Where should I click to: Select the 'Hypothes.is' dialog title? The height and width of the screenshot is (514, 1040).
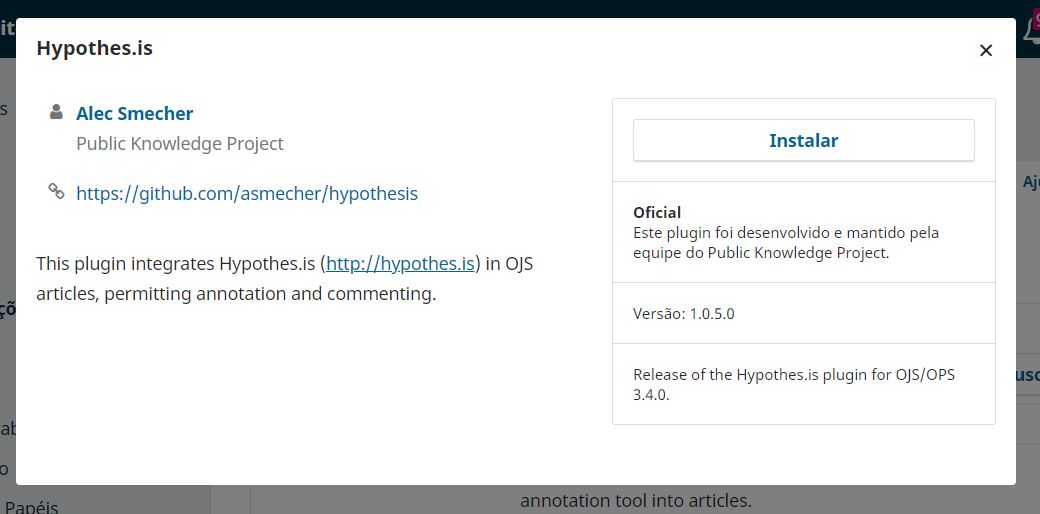(94, 48)
